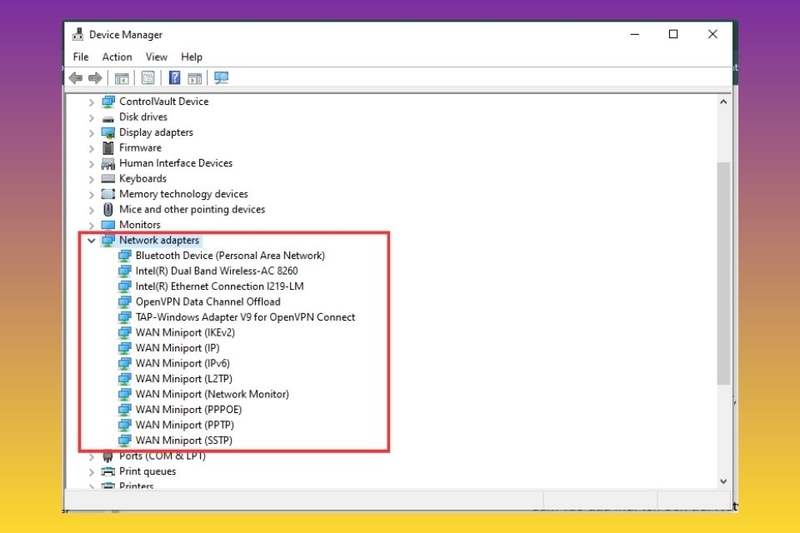
Task: Expand the Memory technology devices node
Action: click(x=91, y=194)
